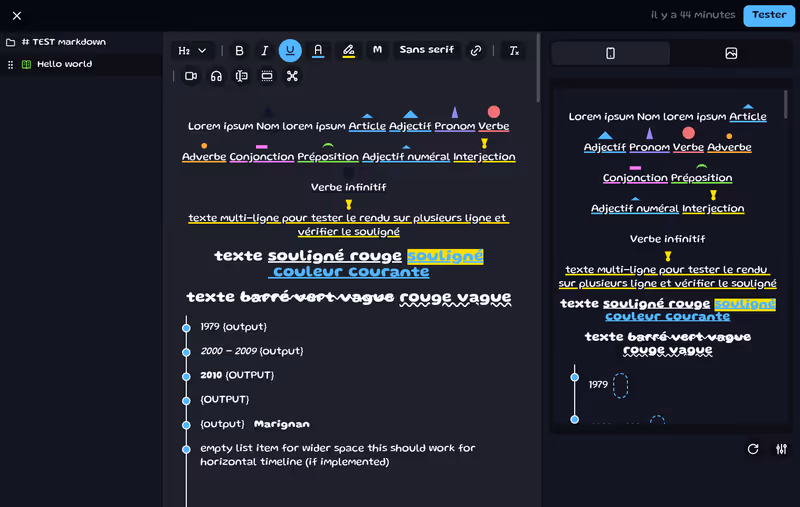
Task: Toggle bold formatting
Action: click(239, 51)
